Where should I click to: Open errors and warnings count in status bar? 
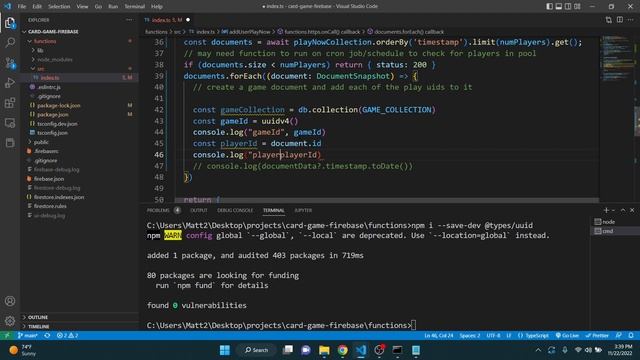pyautogui.click(x=67, y=336)
